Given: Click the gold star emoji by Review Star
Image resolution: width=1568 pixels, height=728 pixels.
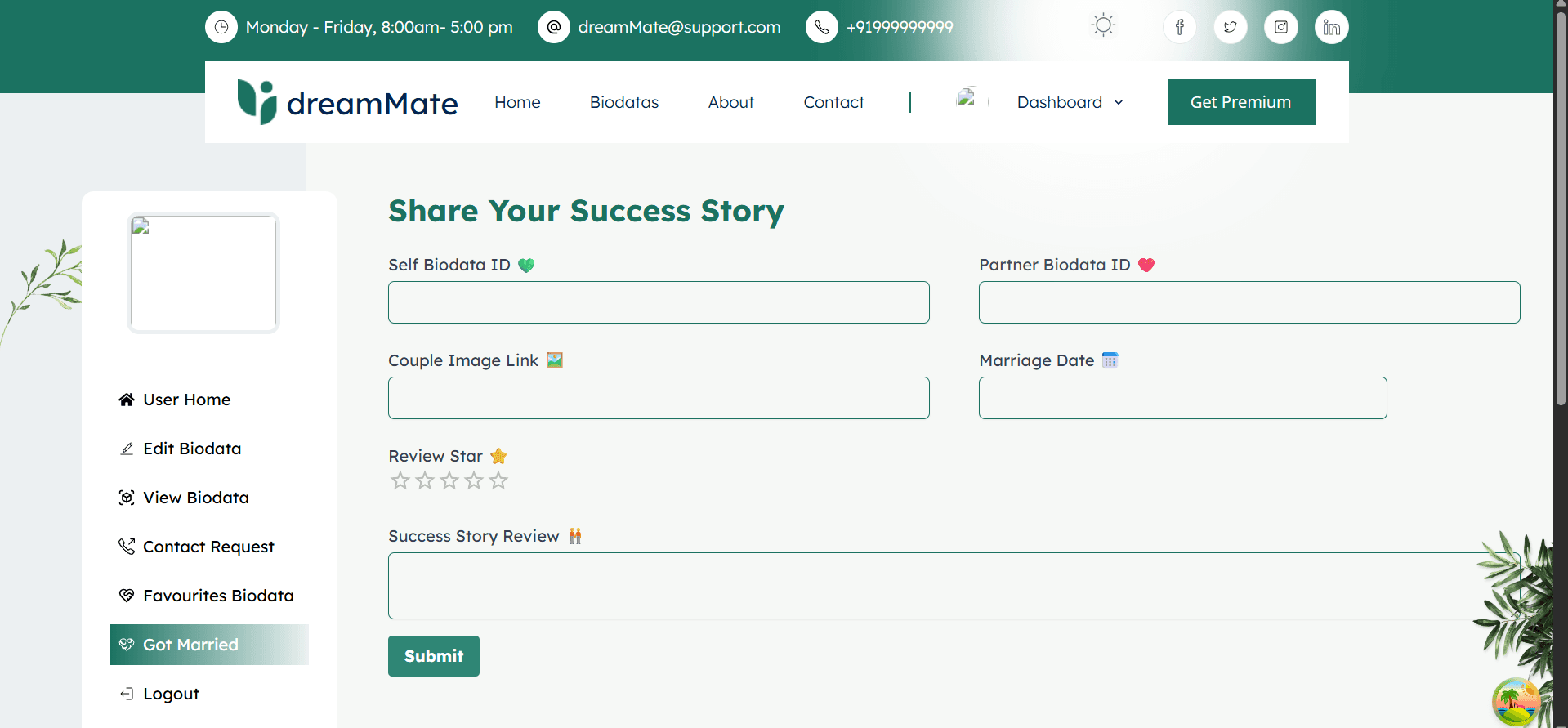Looking at the screenshot, I should 498,456.
